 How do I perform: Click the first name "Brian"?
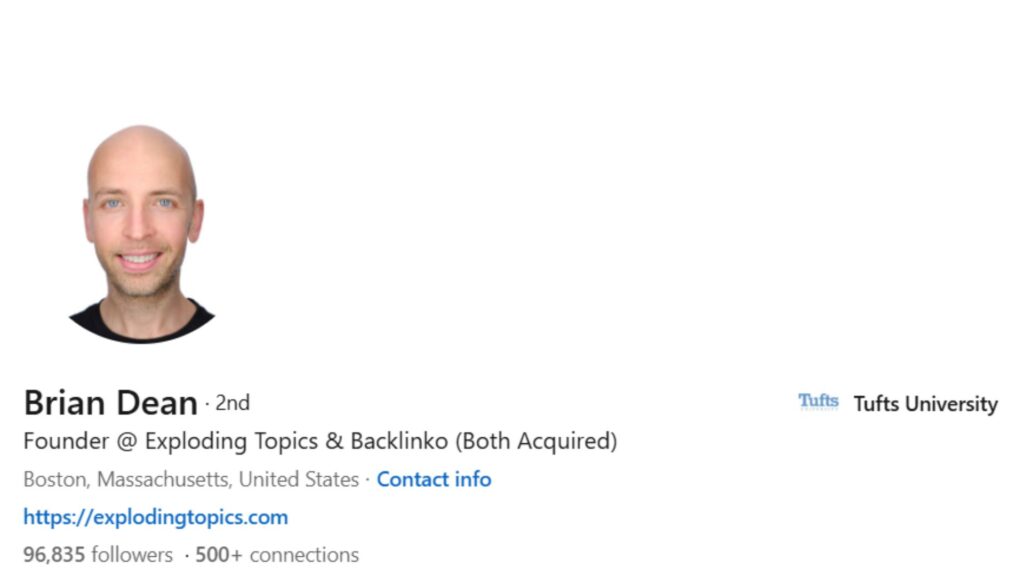(x=60, y=403)
